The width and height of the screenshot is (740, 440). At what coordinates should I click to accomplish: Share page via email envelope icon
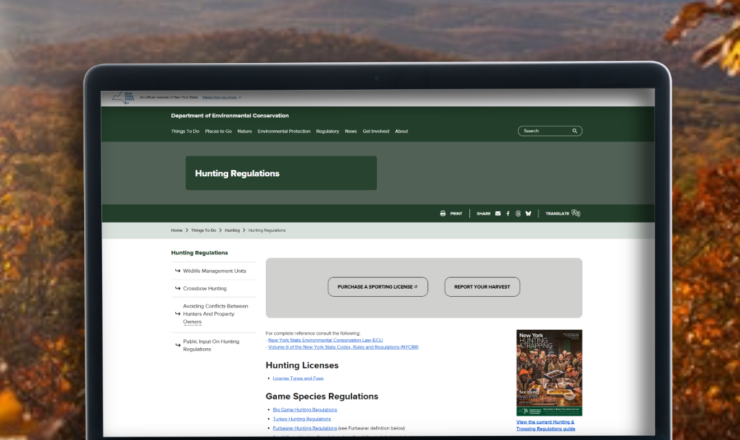[x=498, y=213]
